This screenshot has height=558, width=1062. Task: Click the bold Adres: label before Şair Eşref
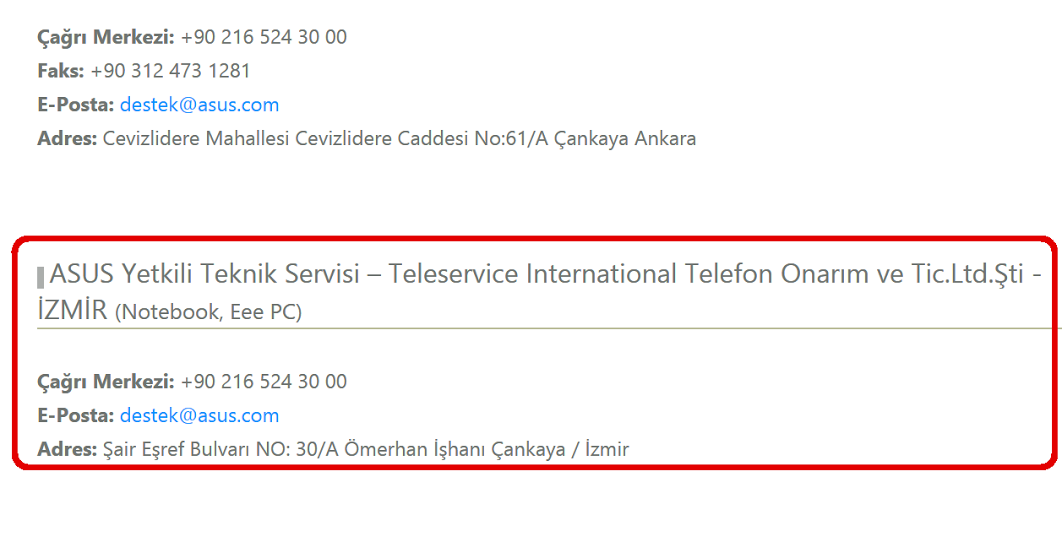(67, 450)
